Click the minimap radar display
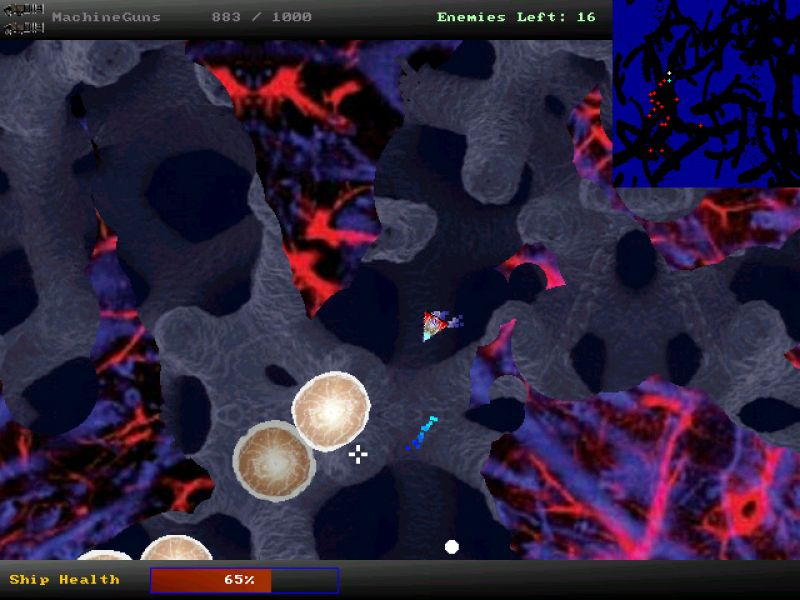The image size is (800, 600). [706, 93]
